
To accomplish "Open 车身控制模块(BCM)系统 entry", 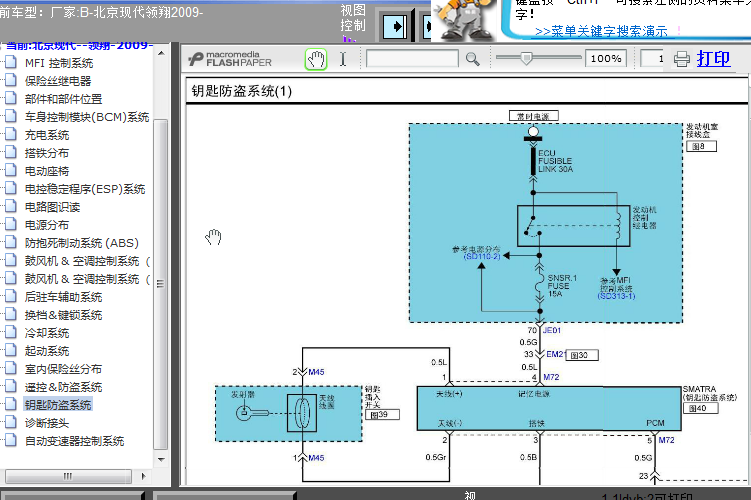I will point(87,117).
